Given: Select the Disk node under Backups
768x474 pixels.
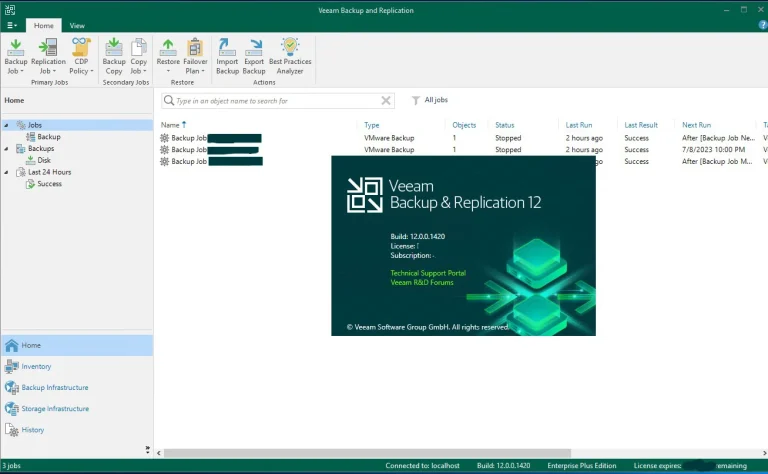Looking at the screenshot, I should 44,160.
